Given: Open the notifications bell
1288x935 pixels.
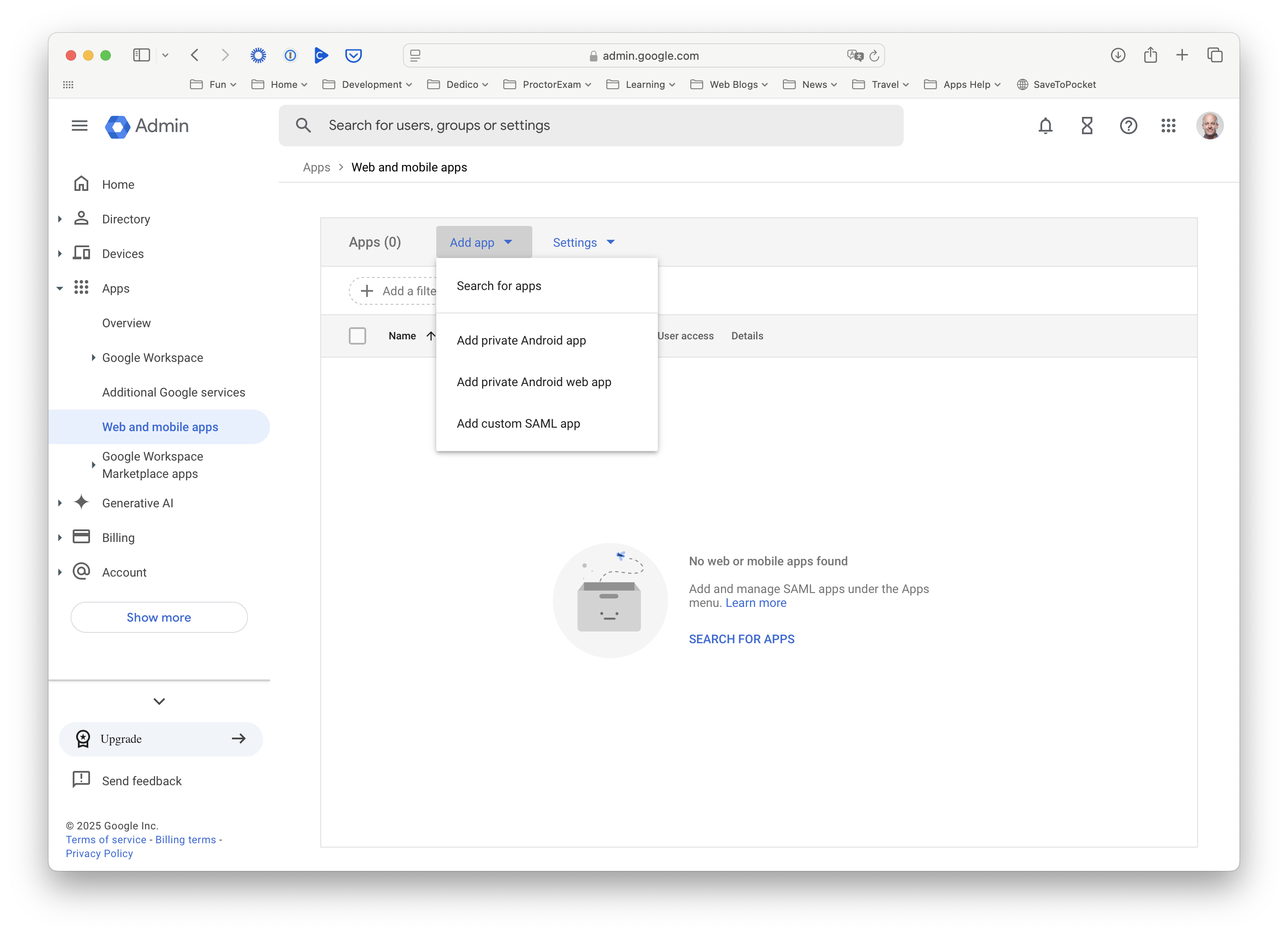Looking at the screenshot, I should (x=1045, y=126).
